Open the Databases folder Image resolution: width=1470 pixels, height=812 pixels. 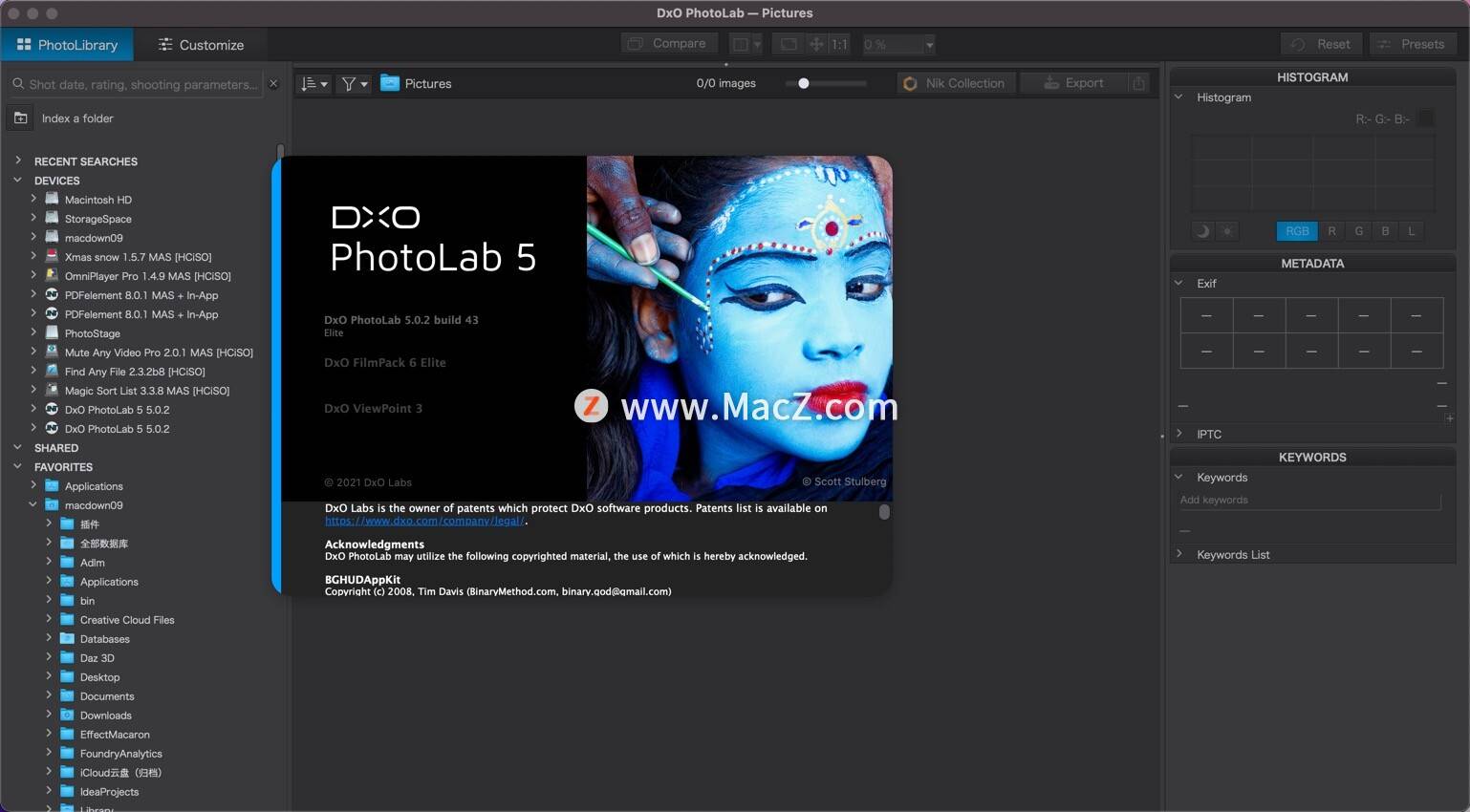(104, 639)
